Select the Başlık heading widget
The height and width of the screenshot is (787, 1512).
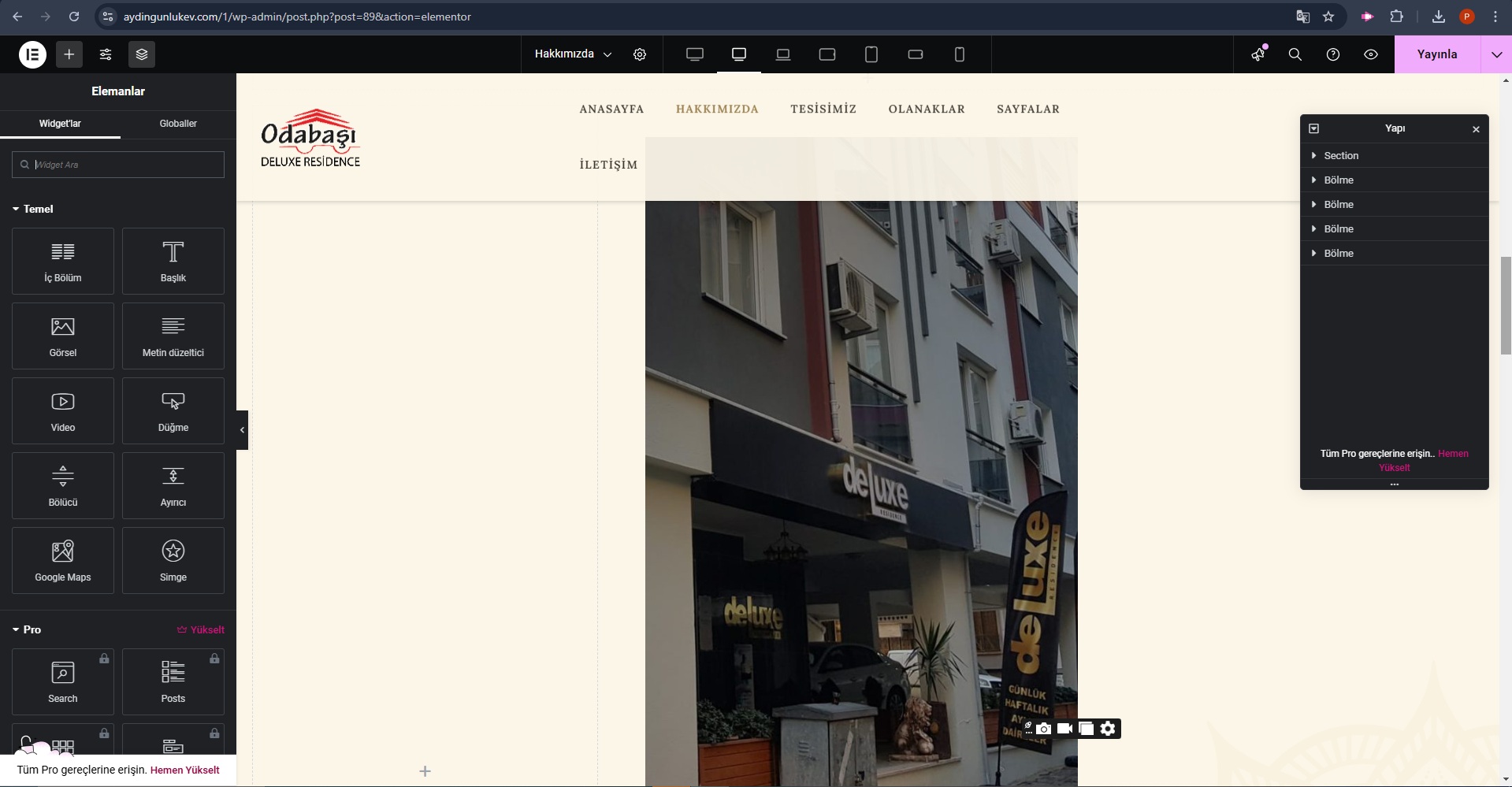pyautogui.click(x=173, y=261)
